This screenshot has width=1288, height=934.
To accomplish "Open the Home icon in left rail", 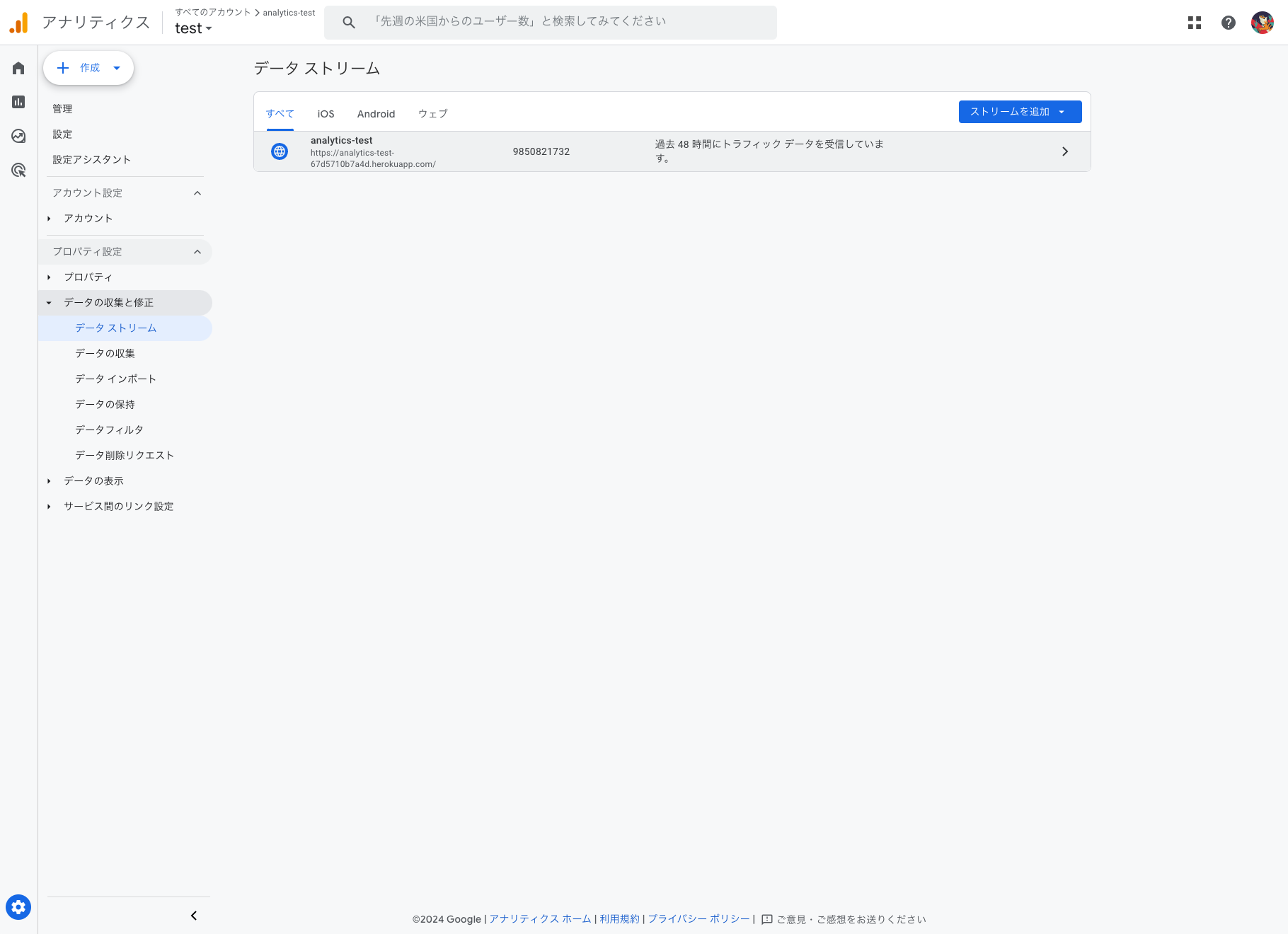I will point(18,68).
